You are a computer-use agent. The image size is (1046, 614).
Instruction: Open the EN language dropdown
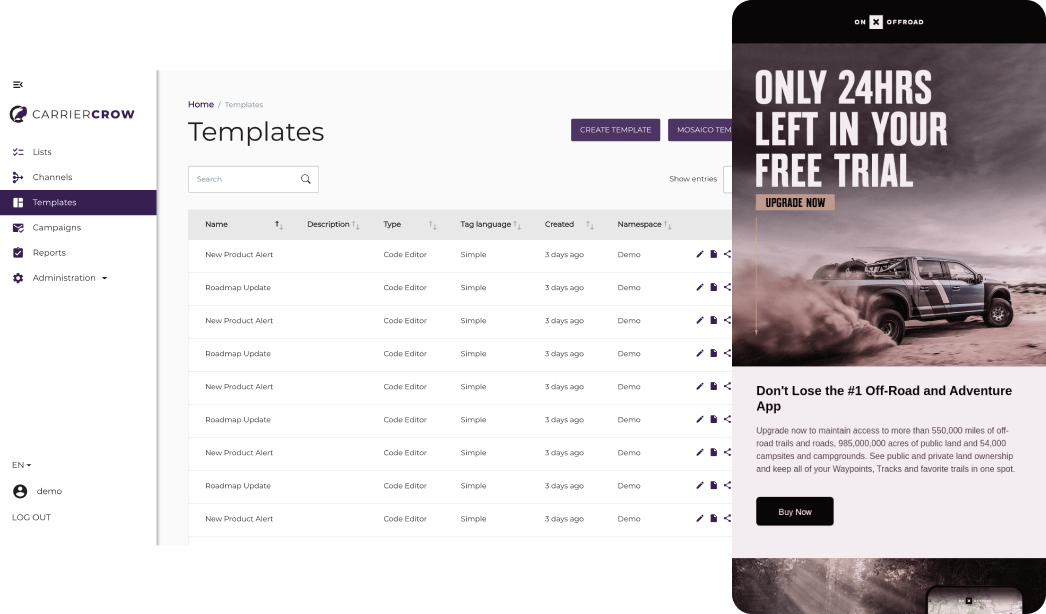tap(21, 465)
